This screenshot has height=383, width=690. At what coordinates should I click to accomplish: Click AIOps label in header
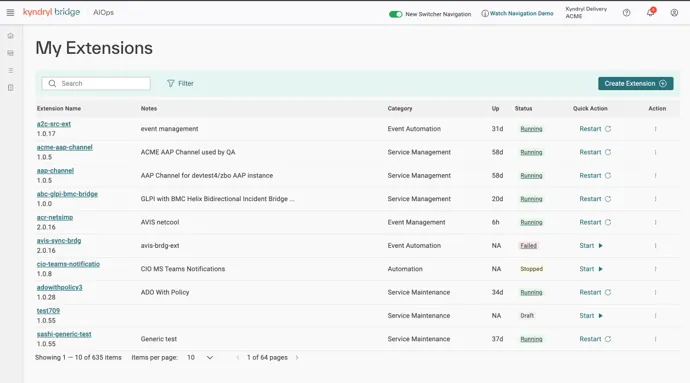coord(103,12)
